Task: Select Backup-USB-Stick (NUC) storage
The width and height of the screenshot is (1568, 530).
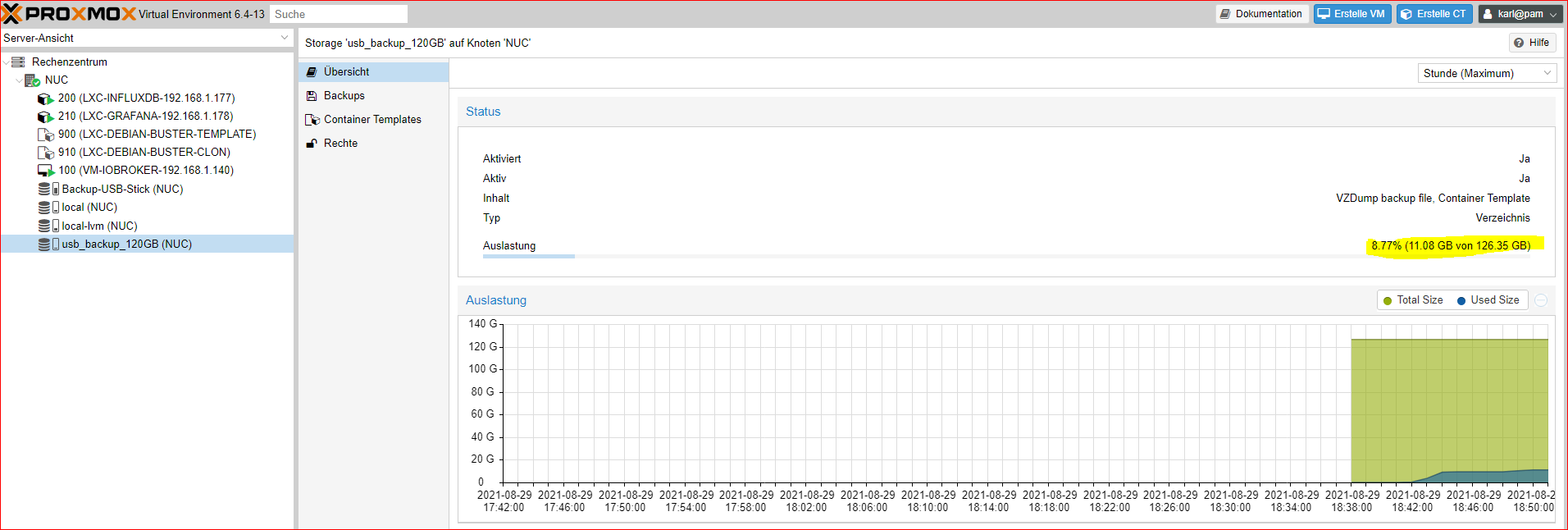Action: point(122,189)
